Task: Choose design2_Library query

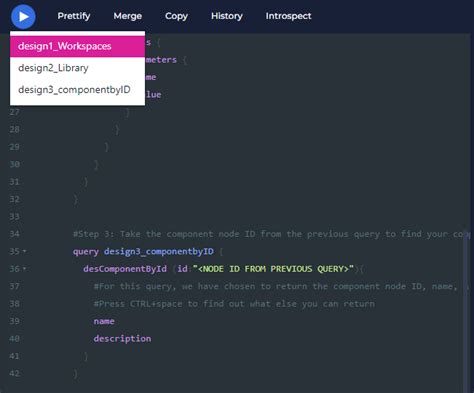Action: coord(77,68)
